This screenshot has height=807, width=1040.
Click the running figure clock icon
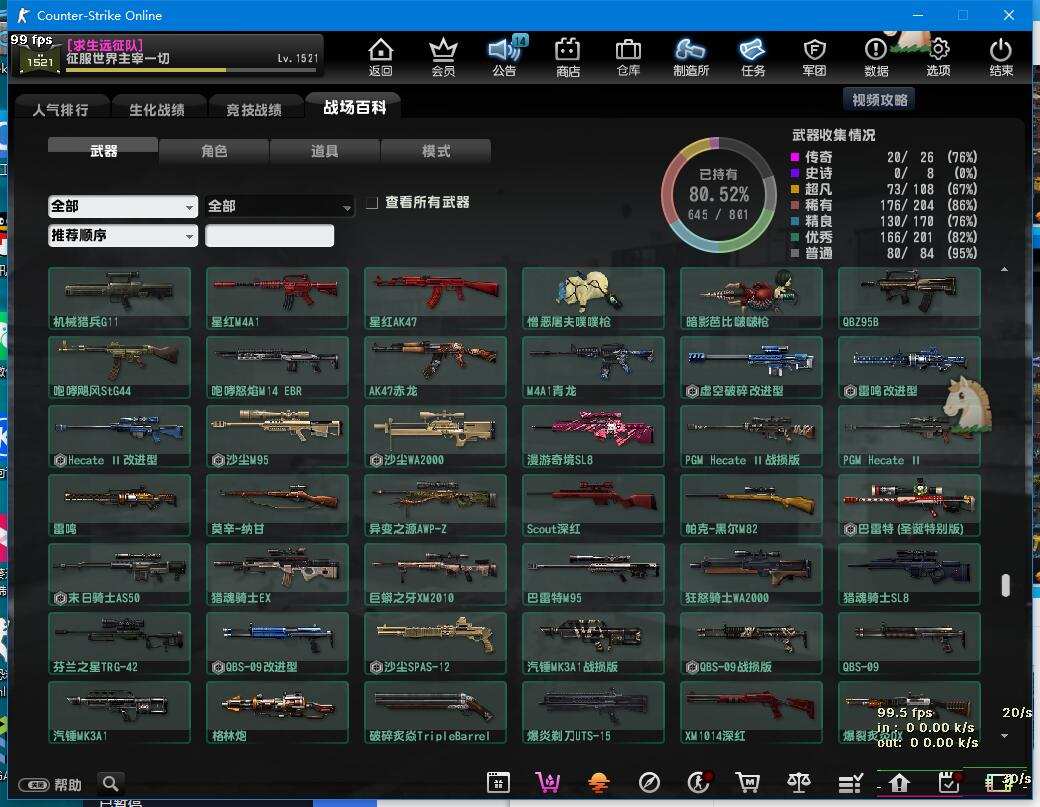698,783
